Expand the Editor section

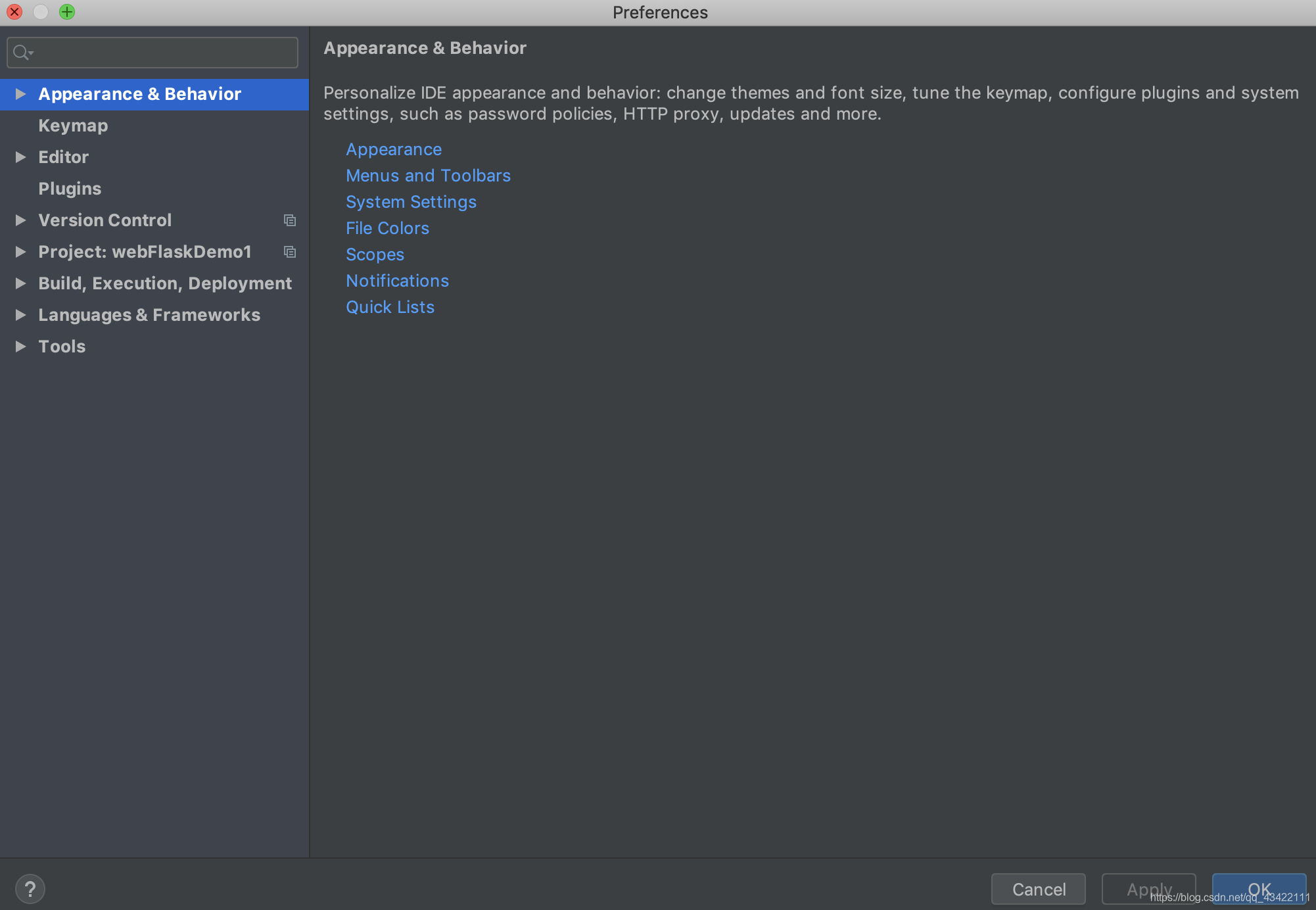pos(20,157)
